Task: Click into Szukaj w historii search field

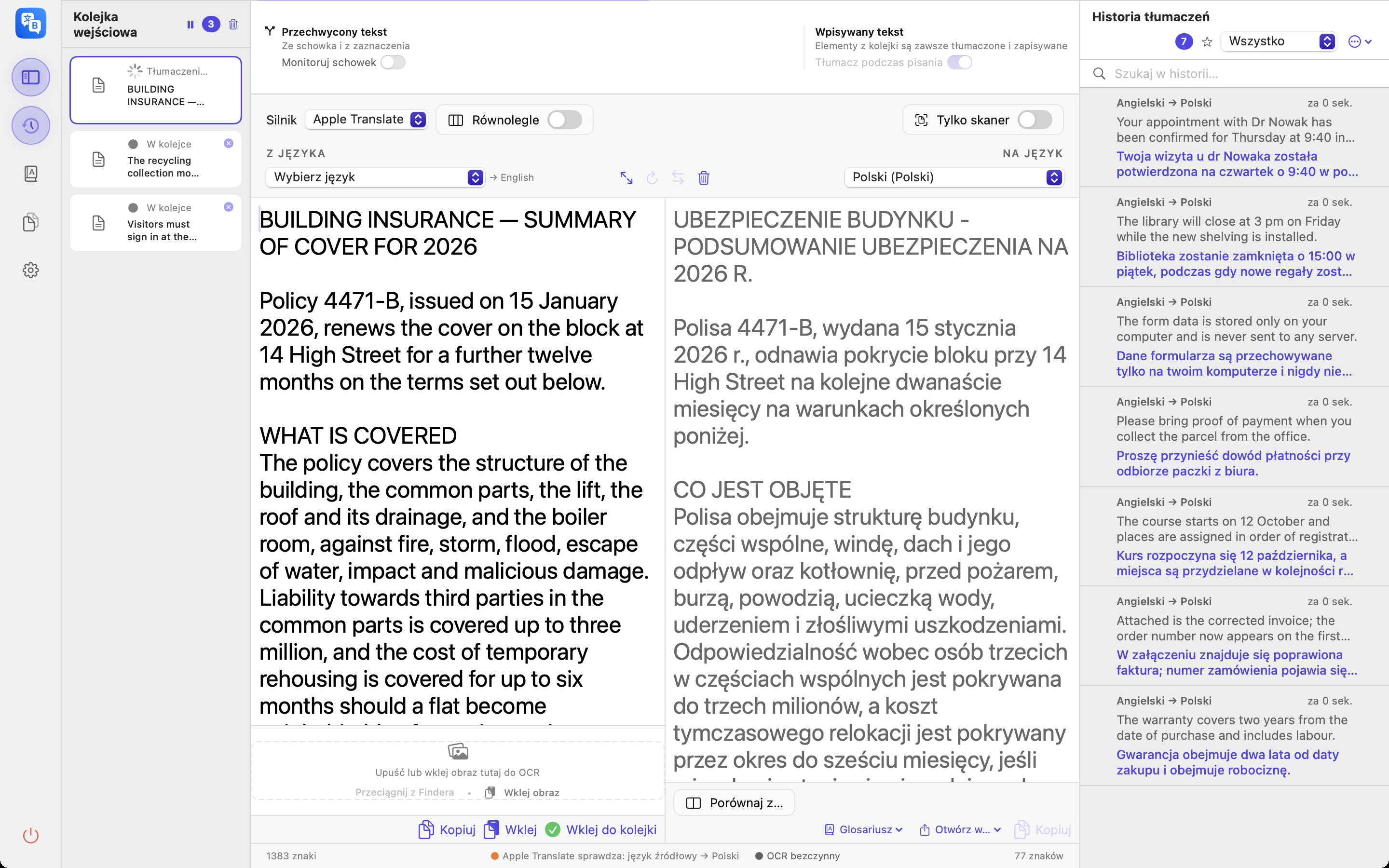Action: (x=1234, y=73)
